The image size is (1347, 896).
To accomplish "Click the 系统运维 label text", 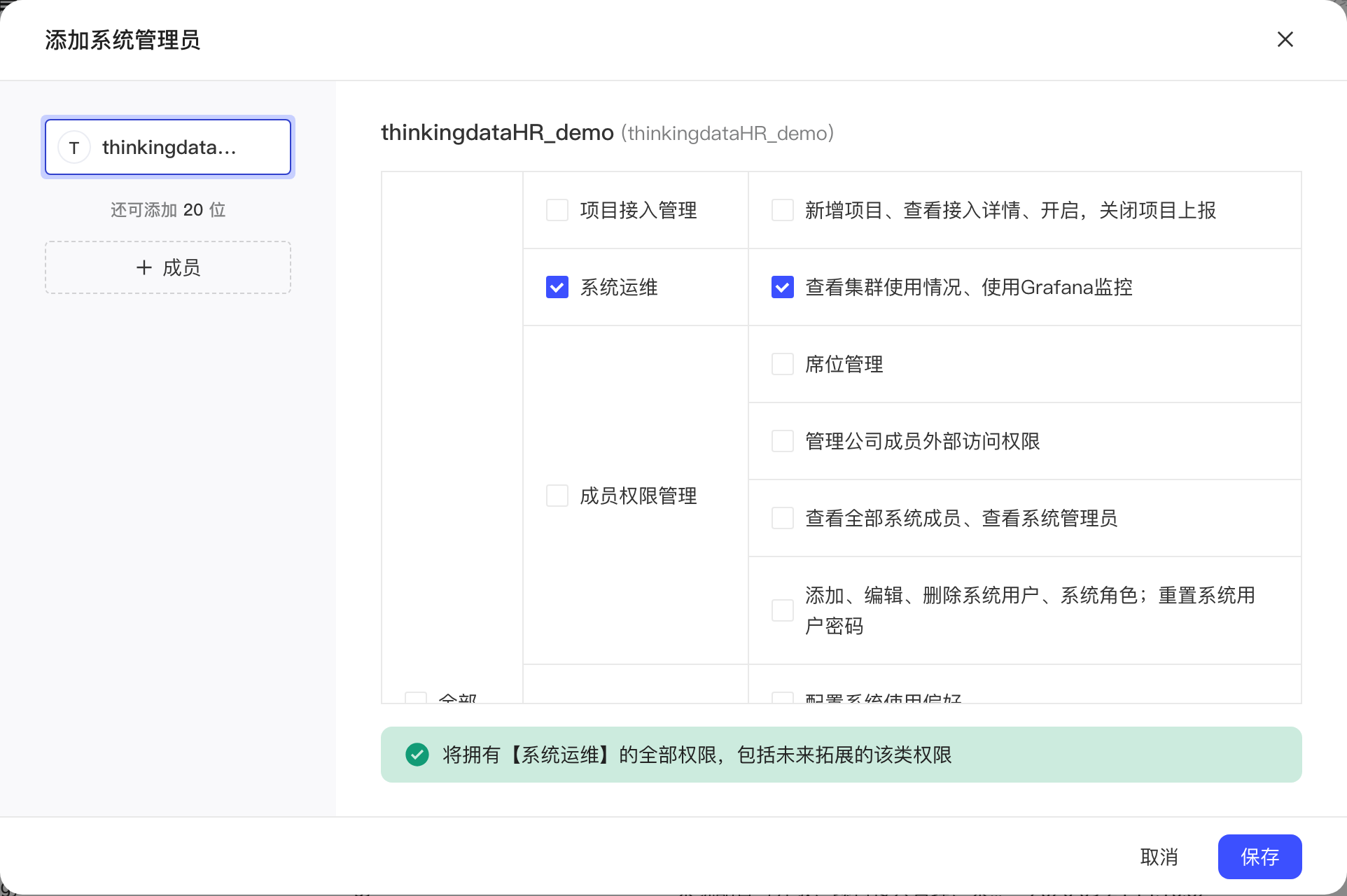I will (619, 287).
